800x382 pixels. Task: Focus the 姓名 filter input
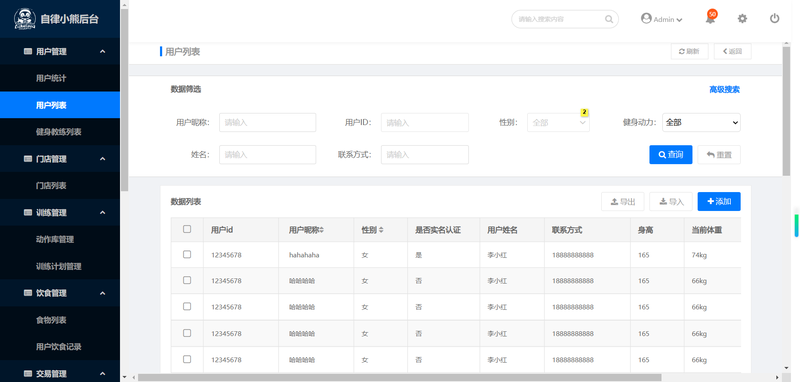click(x=267, y=155)
